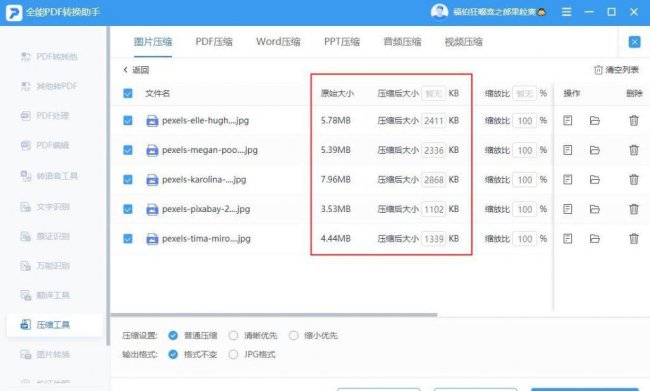
Task: Switch to the PDF压缩 tab
Action: (214, 42)
